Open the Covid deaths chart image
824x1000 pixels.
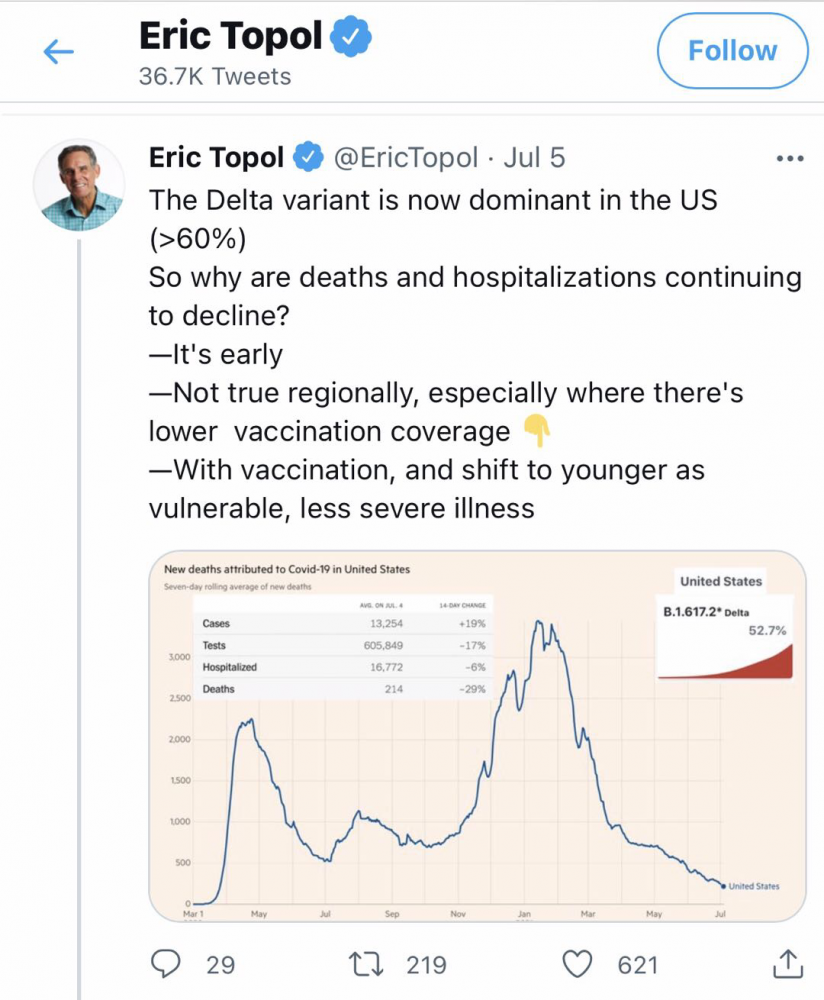click(477, 735)
